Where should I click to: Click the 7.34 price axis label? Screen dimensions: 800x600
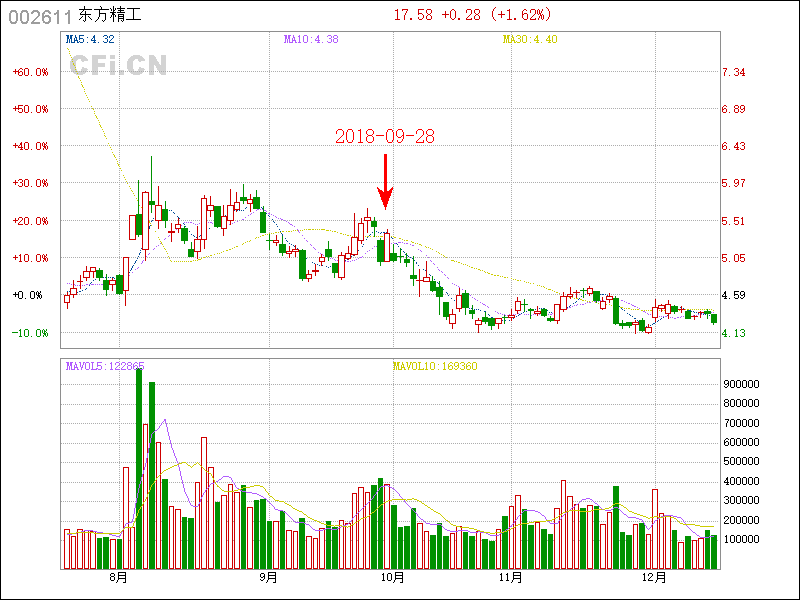coord(734,72)
